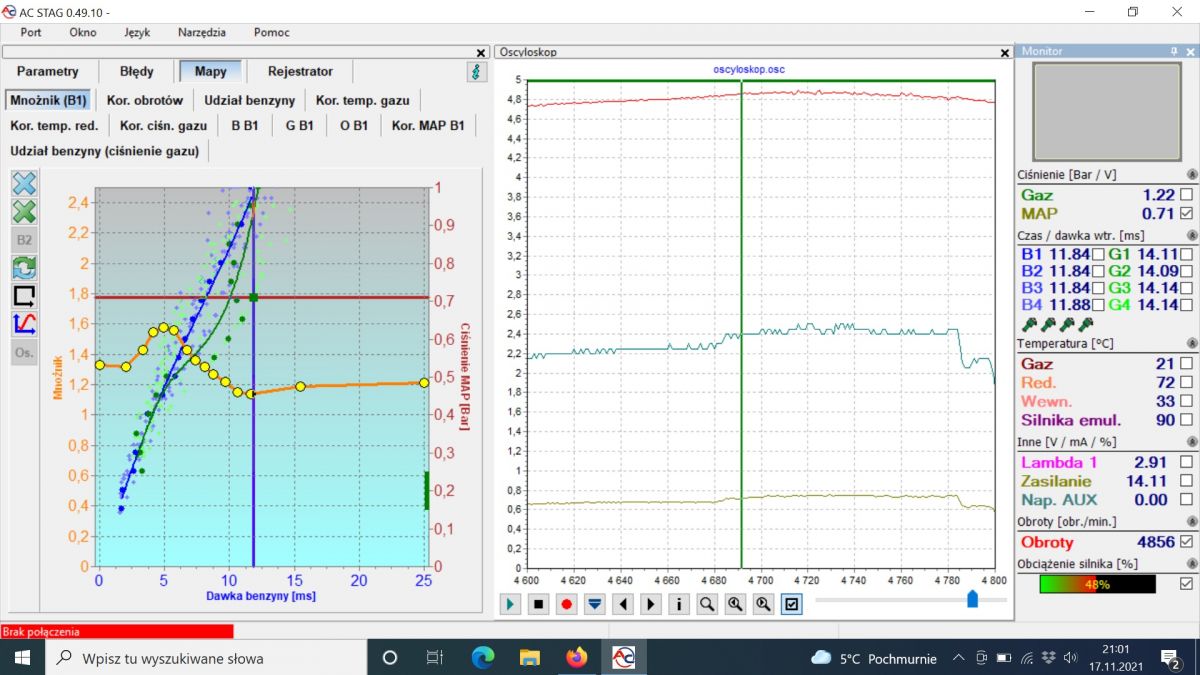
Task: Click the red record button under oscilloscope
Action: pos(567,604)
